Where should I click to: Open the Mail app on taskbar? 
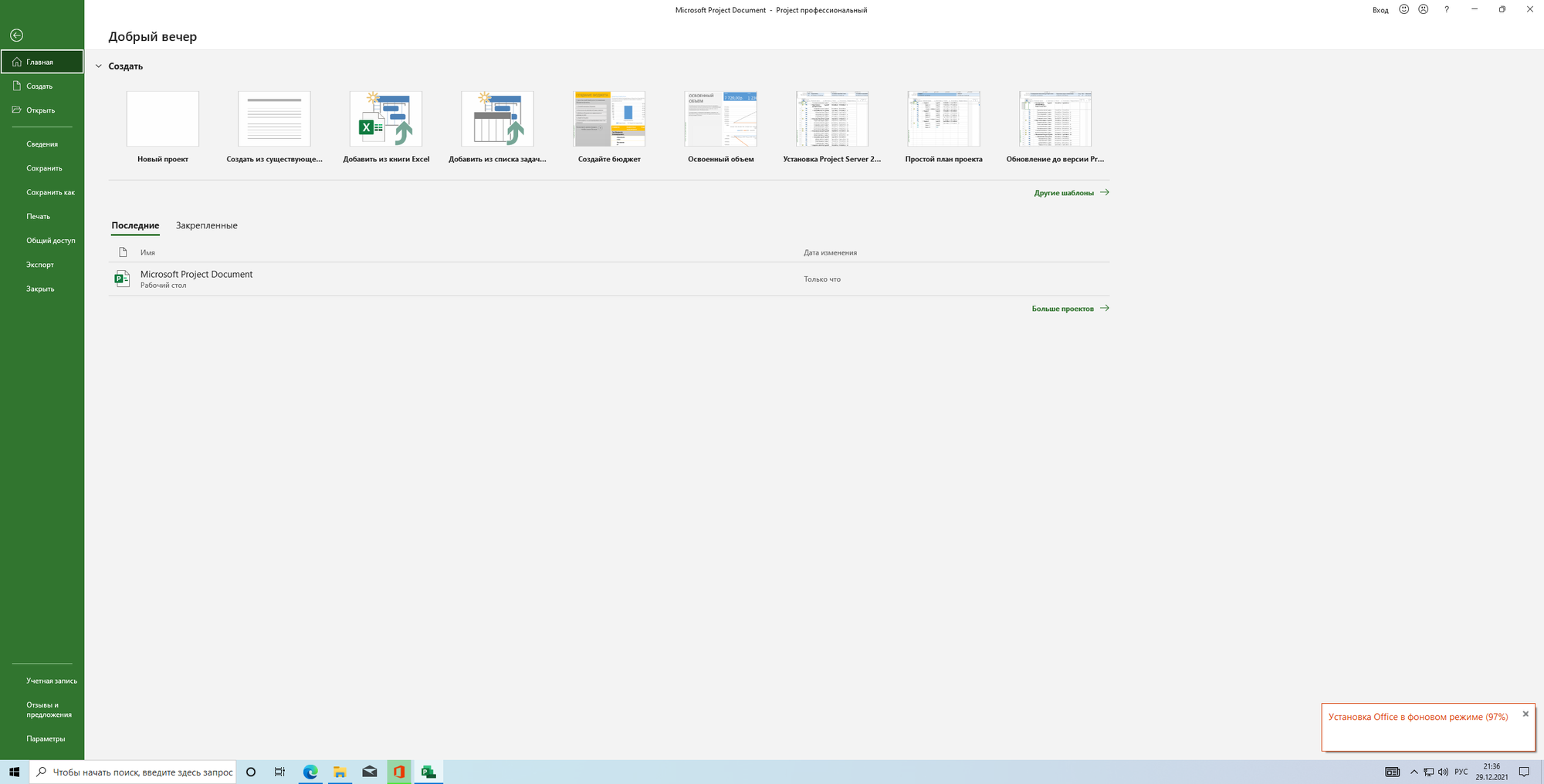370,772
